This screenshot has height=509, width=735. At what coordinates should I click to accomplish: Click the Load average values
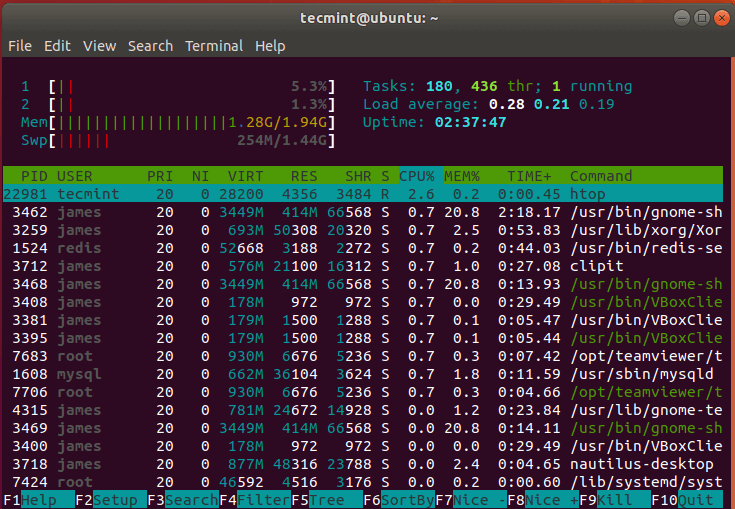point(551,104)
